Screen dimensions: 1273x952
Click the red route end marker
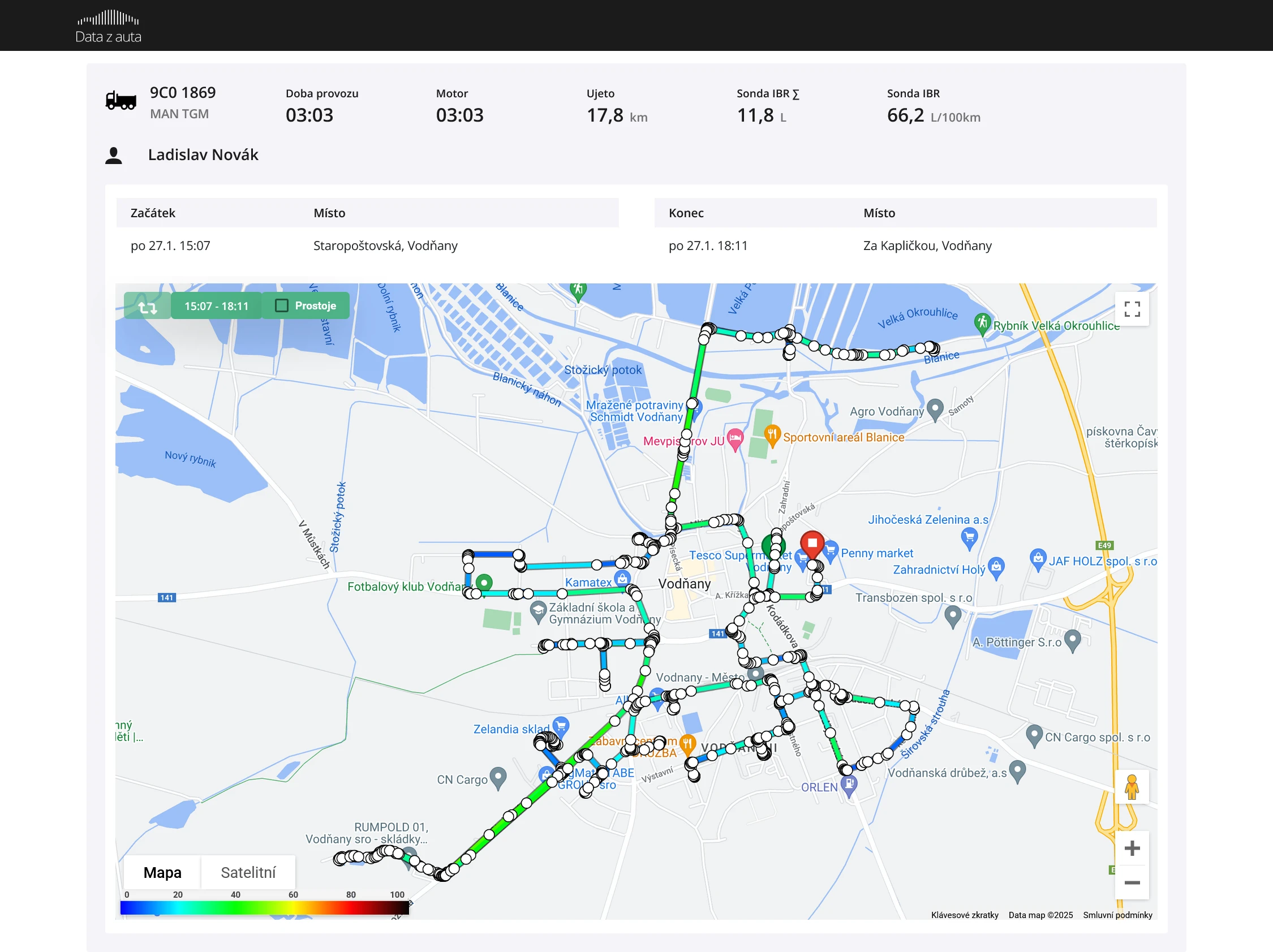(x=812, y=544)
